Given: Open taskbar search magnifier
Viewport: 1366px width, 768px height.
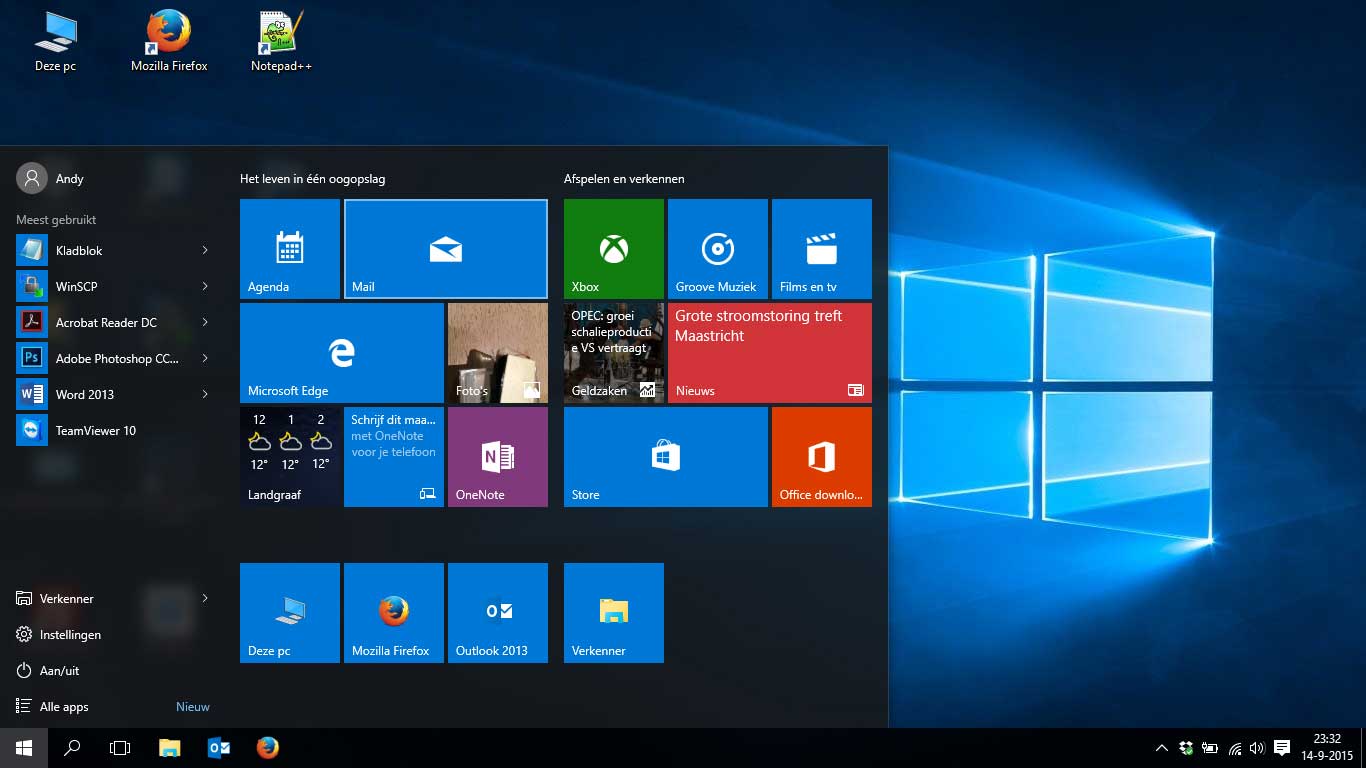Looking at the screenshot, I should [72, 748].
